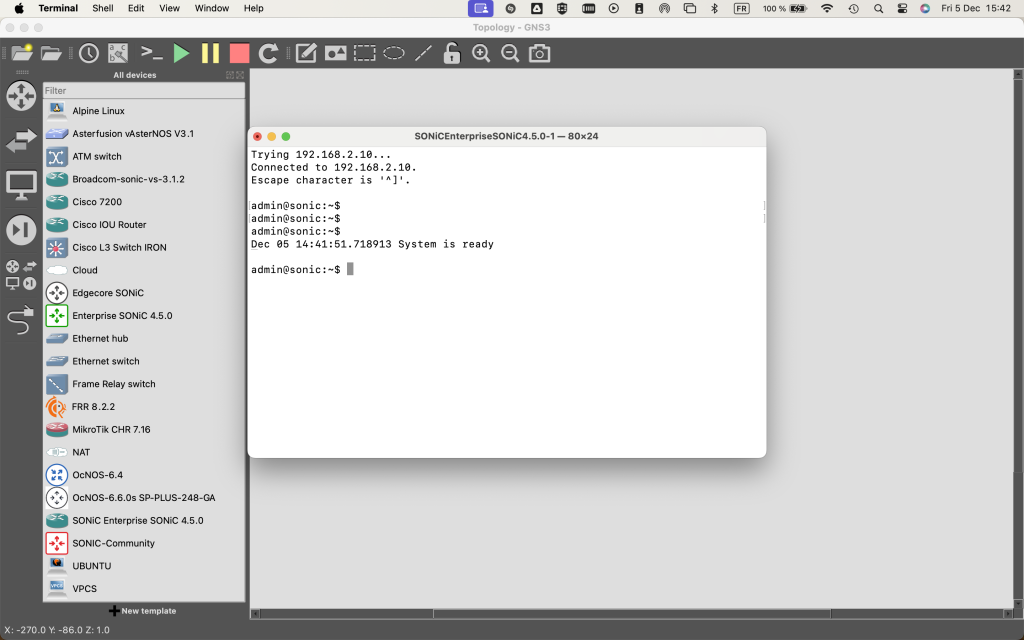Select Enterprise SONiC 4.5.0 device
Viewport: 1024px width, 640px height.
(x=122, y=316)
